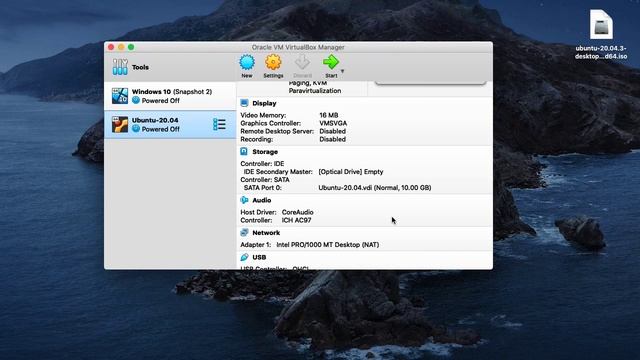Screen dimensions: 640x360
Task: Click Host Driver CoreAudio value
Action: tap(298, 212)
